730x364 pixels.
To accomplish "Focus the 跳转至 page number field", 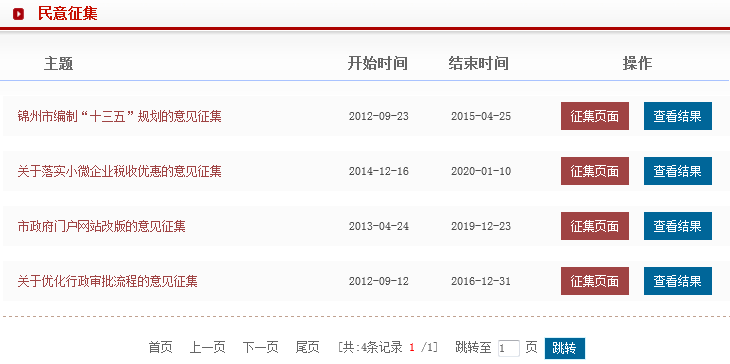I will pos(508,348).
